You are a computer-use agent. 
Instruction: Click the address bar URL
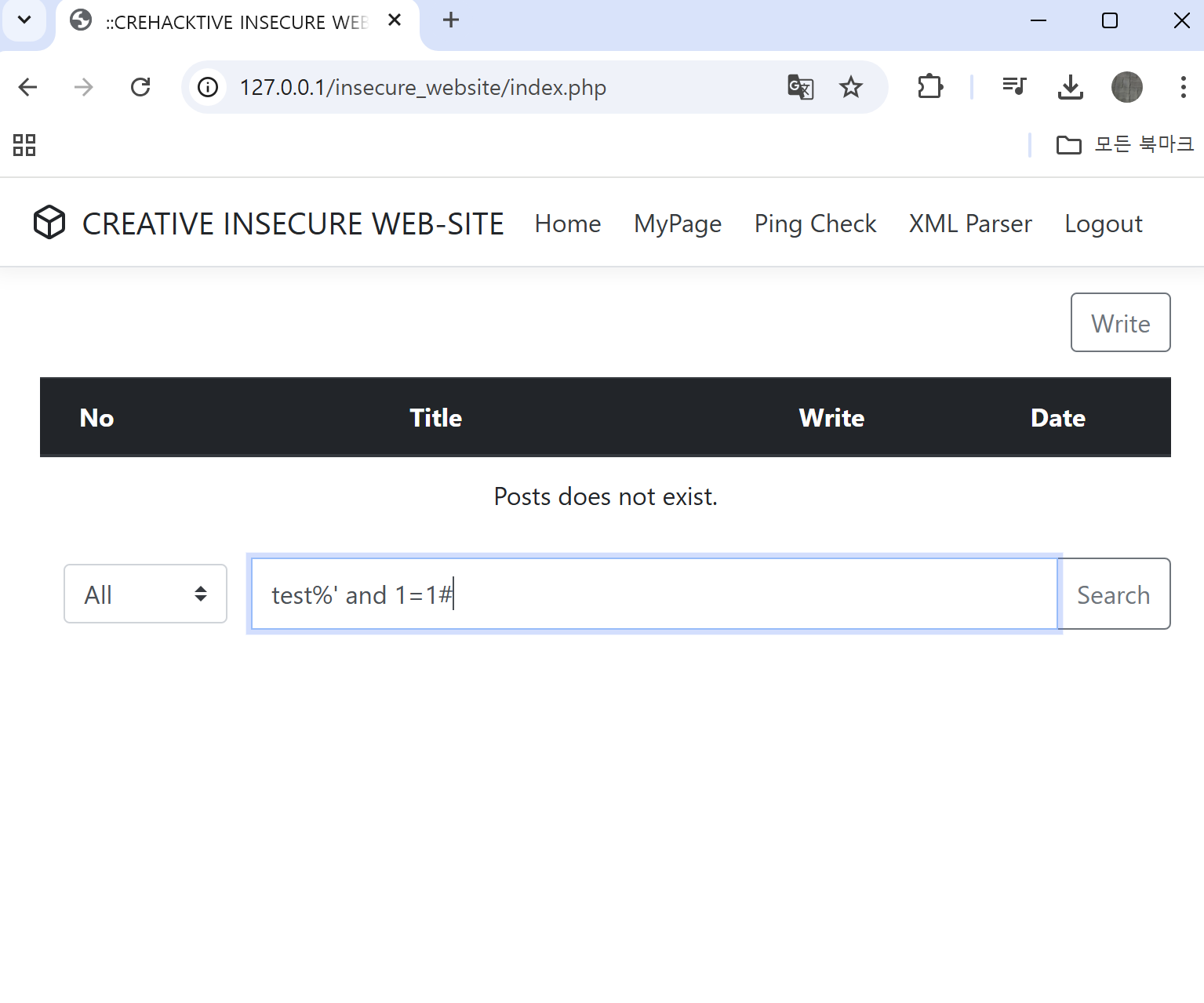tap(423, 87)
